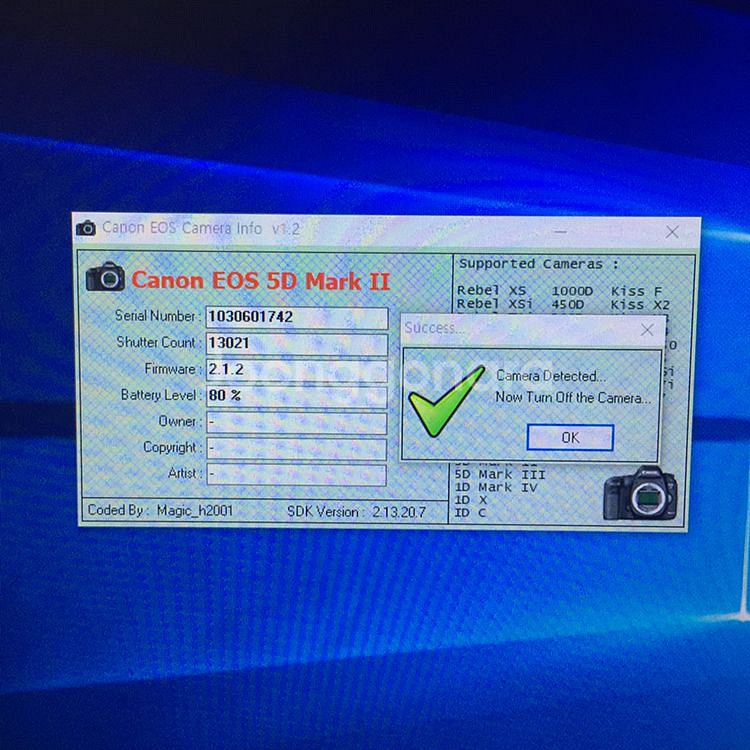750x750 pixels.
Task: Click the OK button in Success dialog
Action: point(570,437)
